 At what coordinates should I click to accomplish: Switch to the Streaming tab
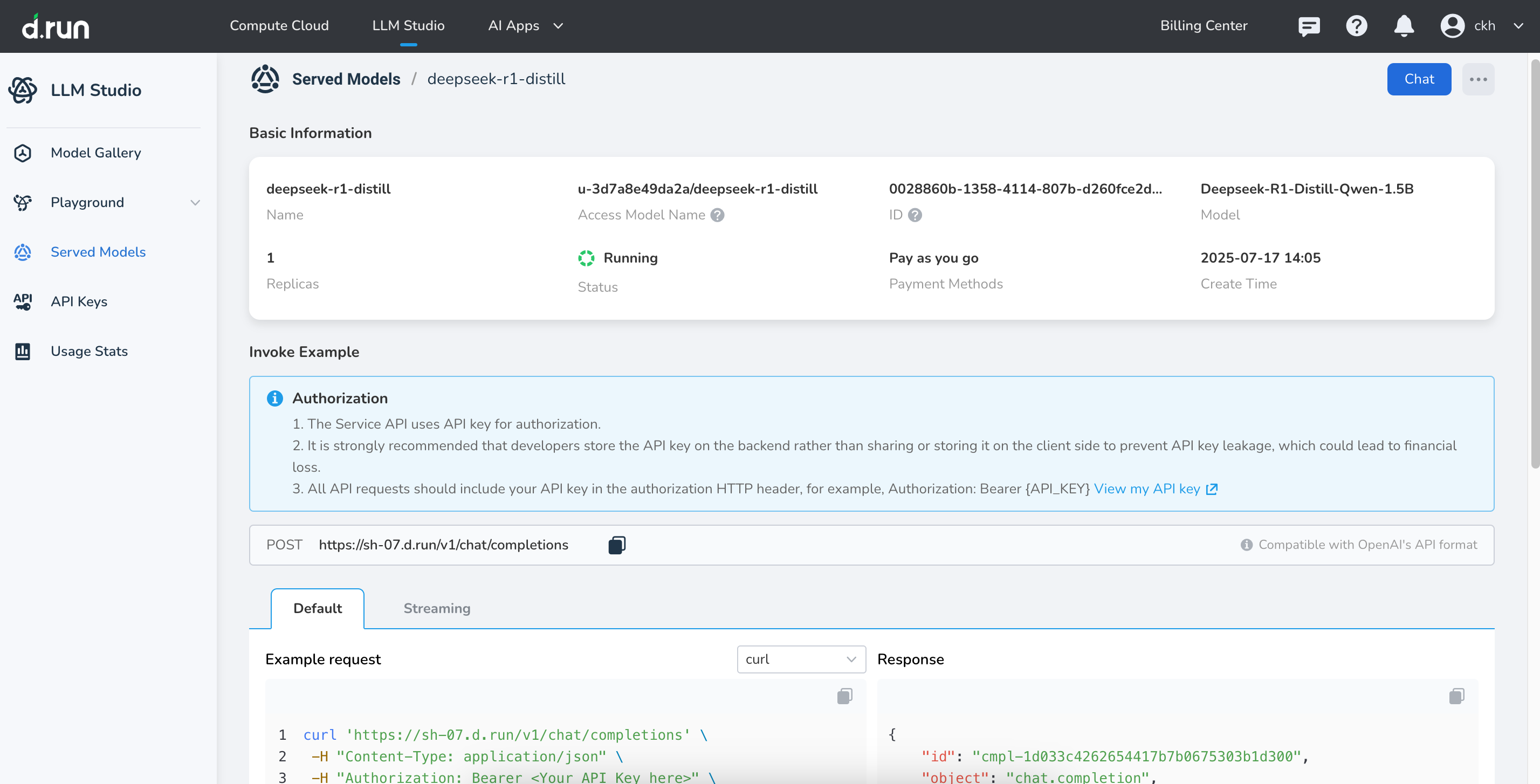pyautogui.click(x=436, y=608)
